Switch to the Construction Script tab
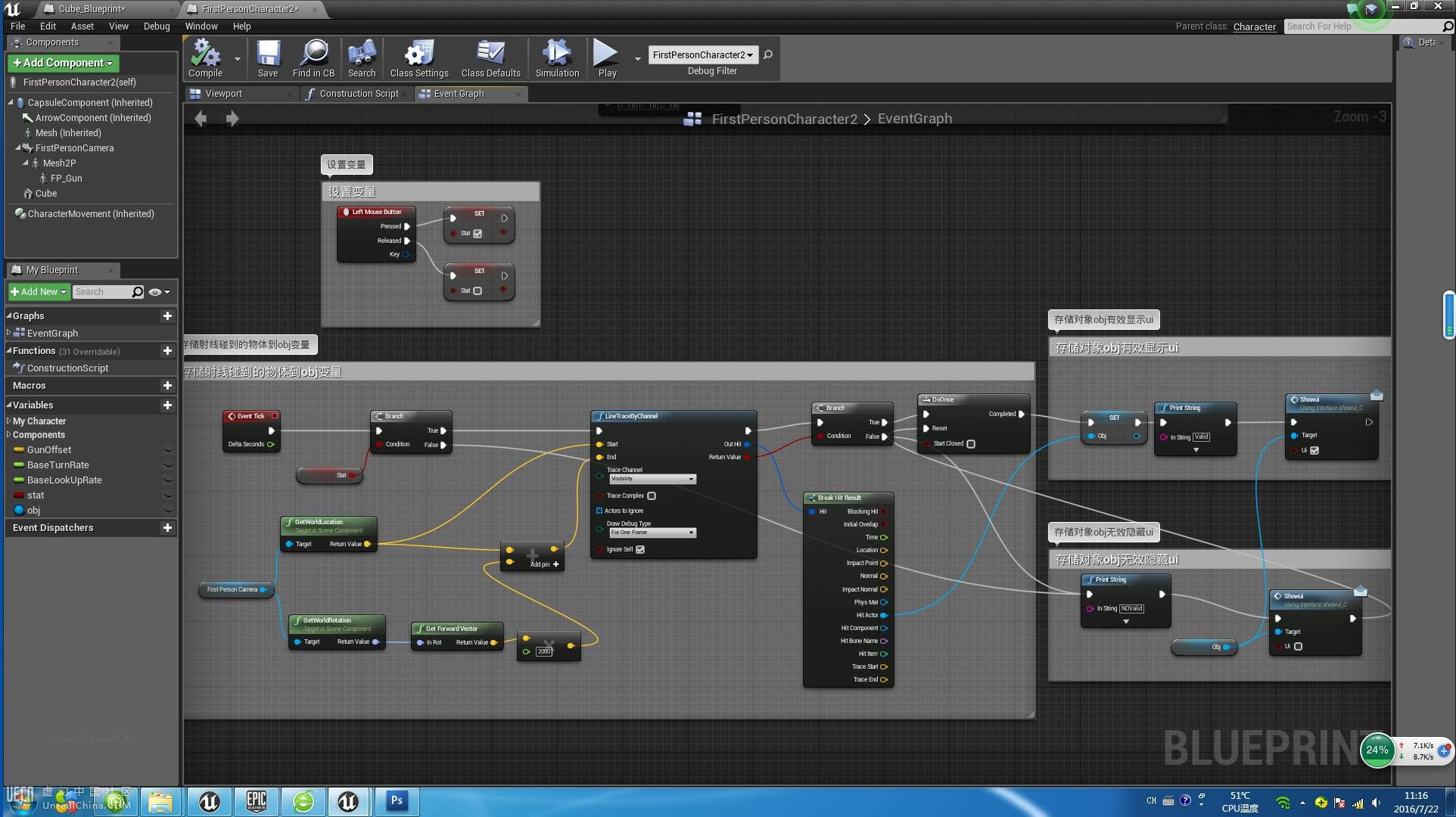 click(x=359, y=94)
